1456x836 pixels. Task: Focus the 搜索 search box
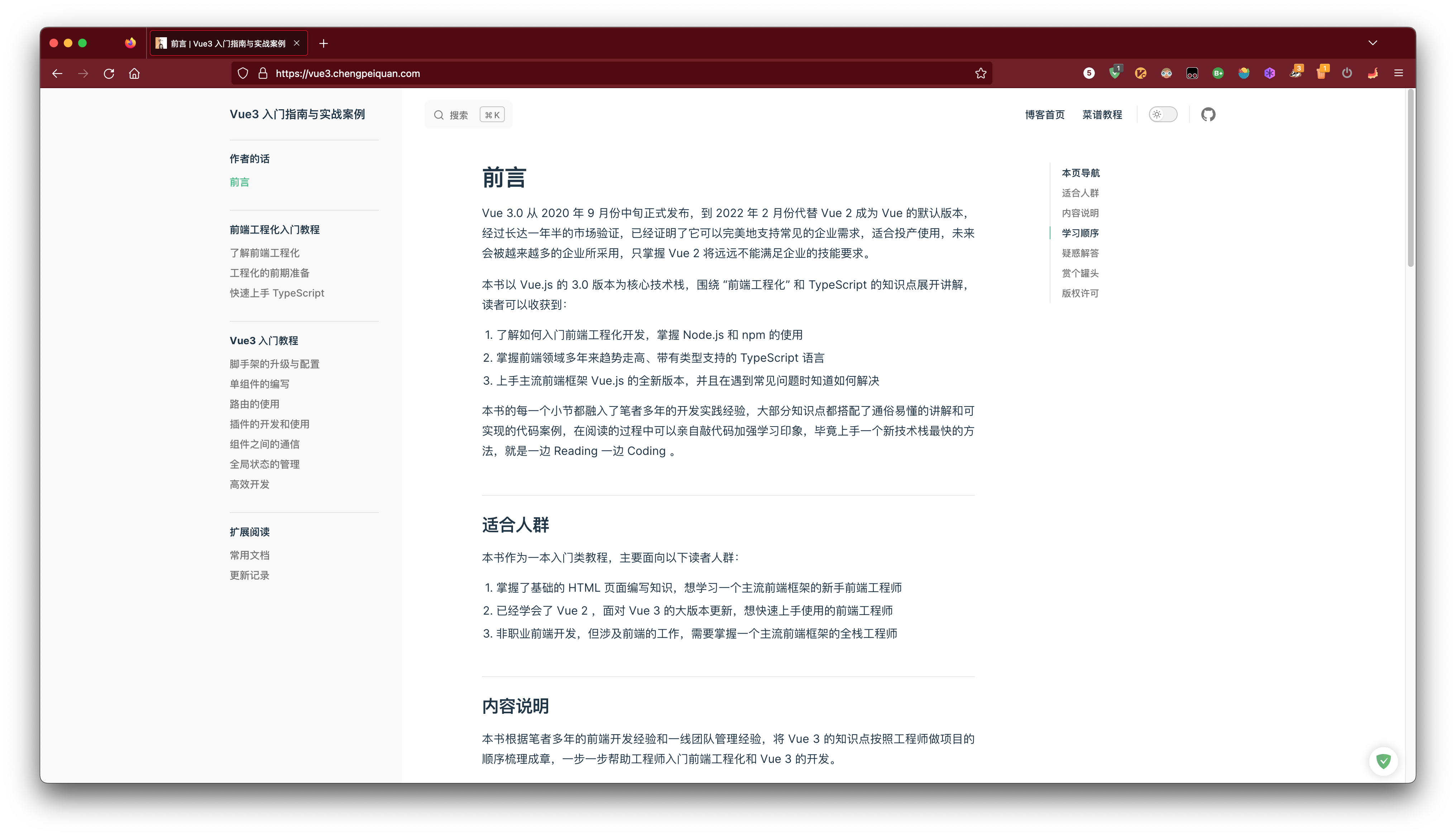pos(469,115)
